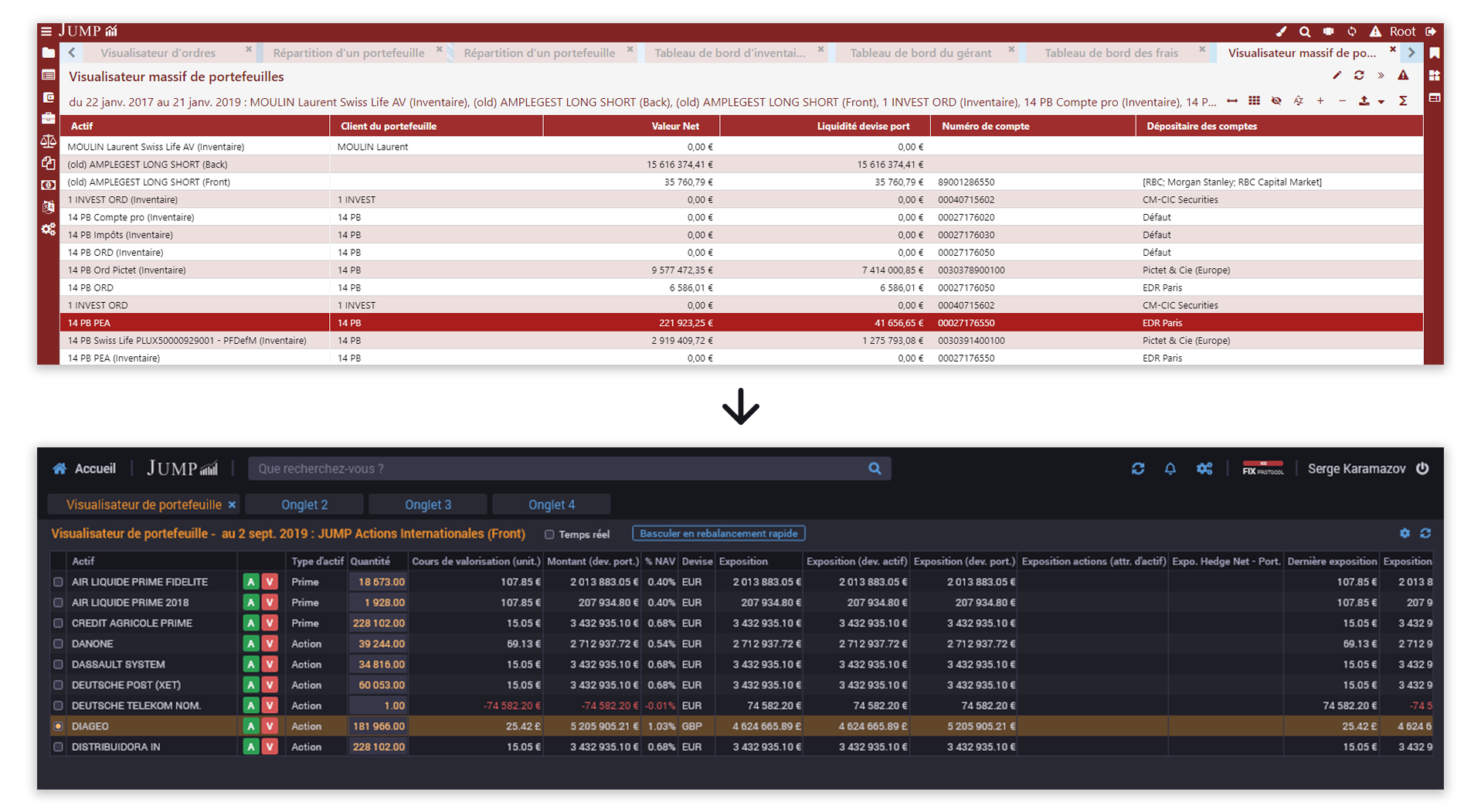Click the grid columns icon in the toolbar

(x=1254, y=101)
